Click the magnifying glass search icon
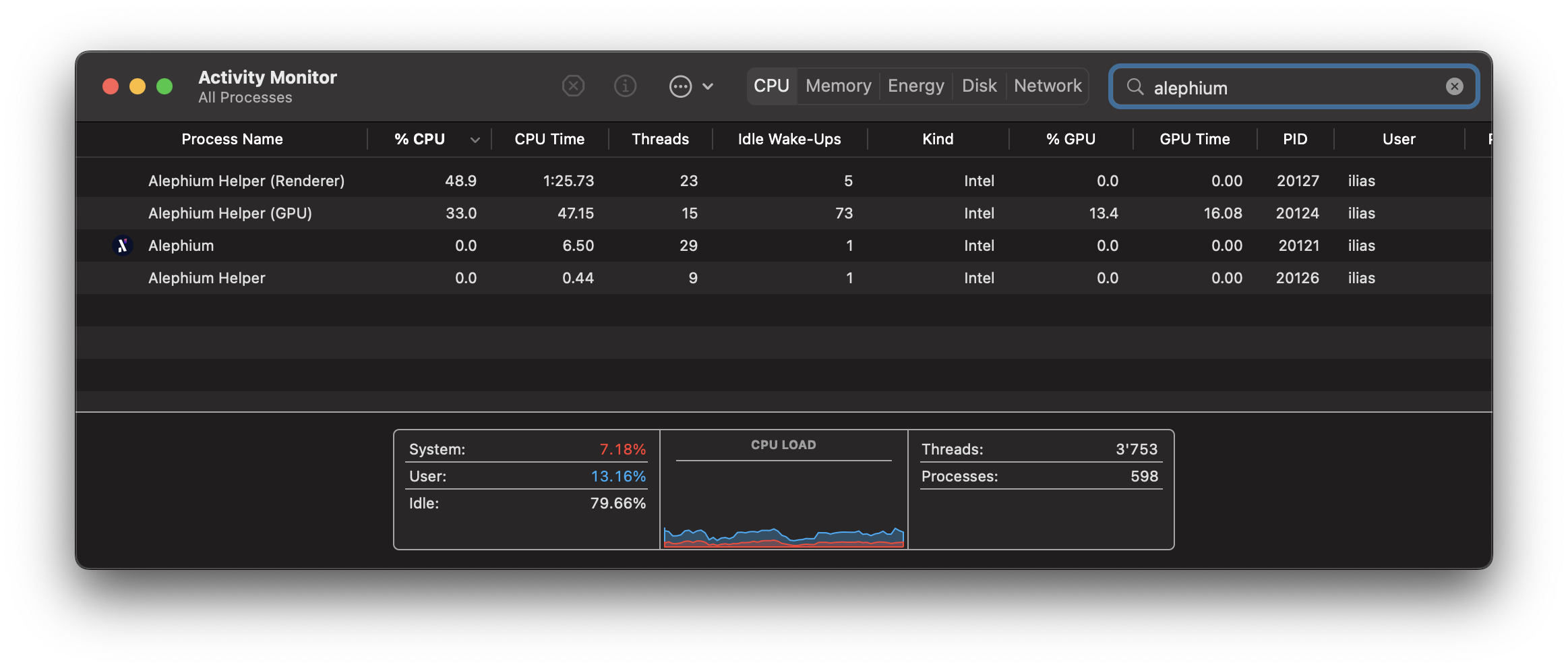 (1135, 86)
